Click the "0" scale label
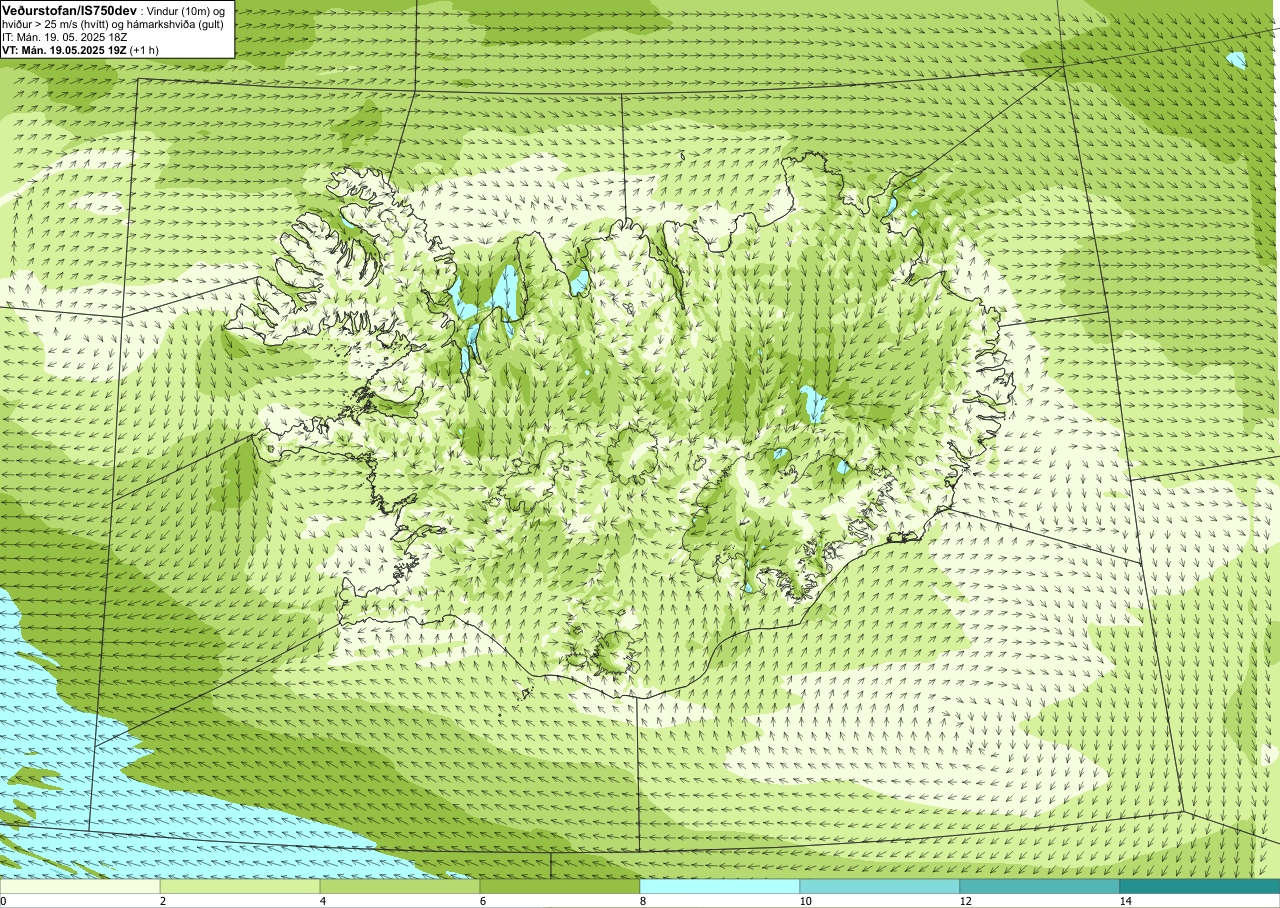 pos(3,901)
